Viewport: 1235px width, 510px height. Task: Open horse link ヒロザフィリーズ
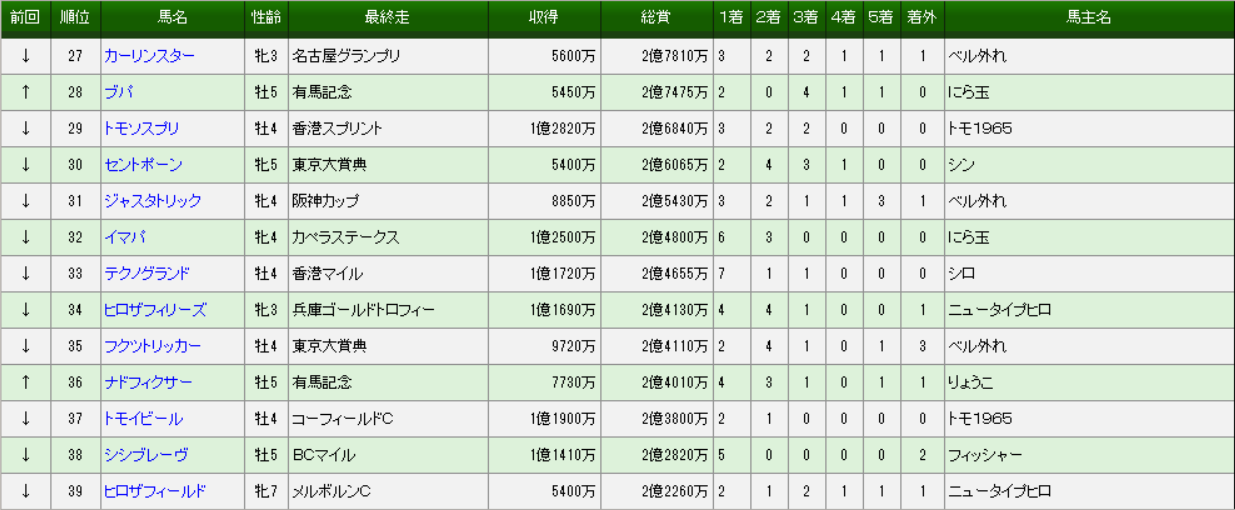(x=156, y=310)
